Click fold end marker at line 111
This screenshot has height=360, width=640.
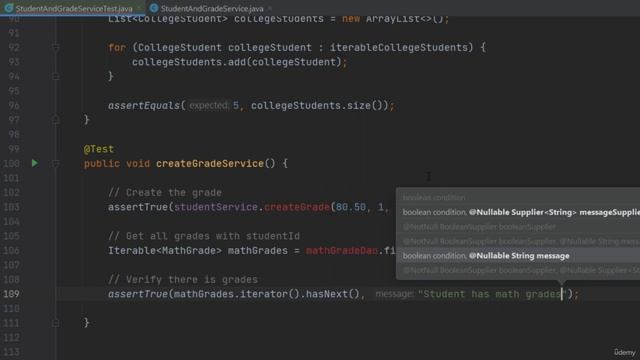coord(56,323)
